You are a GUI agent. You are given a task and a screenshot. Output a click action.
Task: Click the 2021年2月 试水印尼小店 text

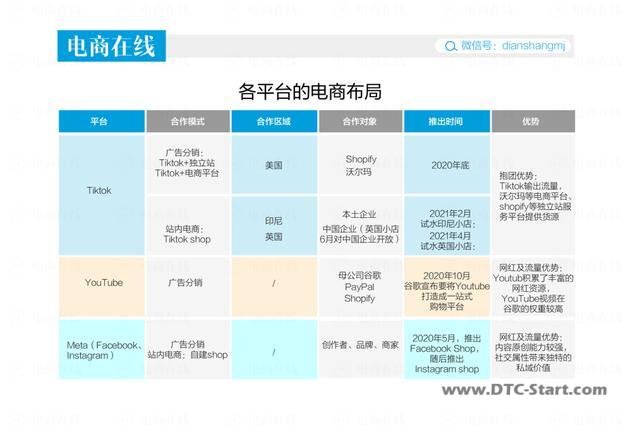pyautogui.click(x=448, y=218)
